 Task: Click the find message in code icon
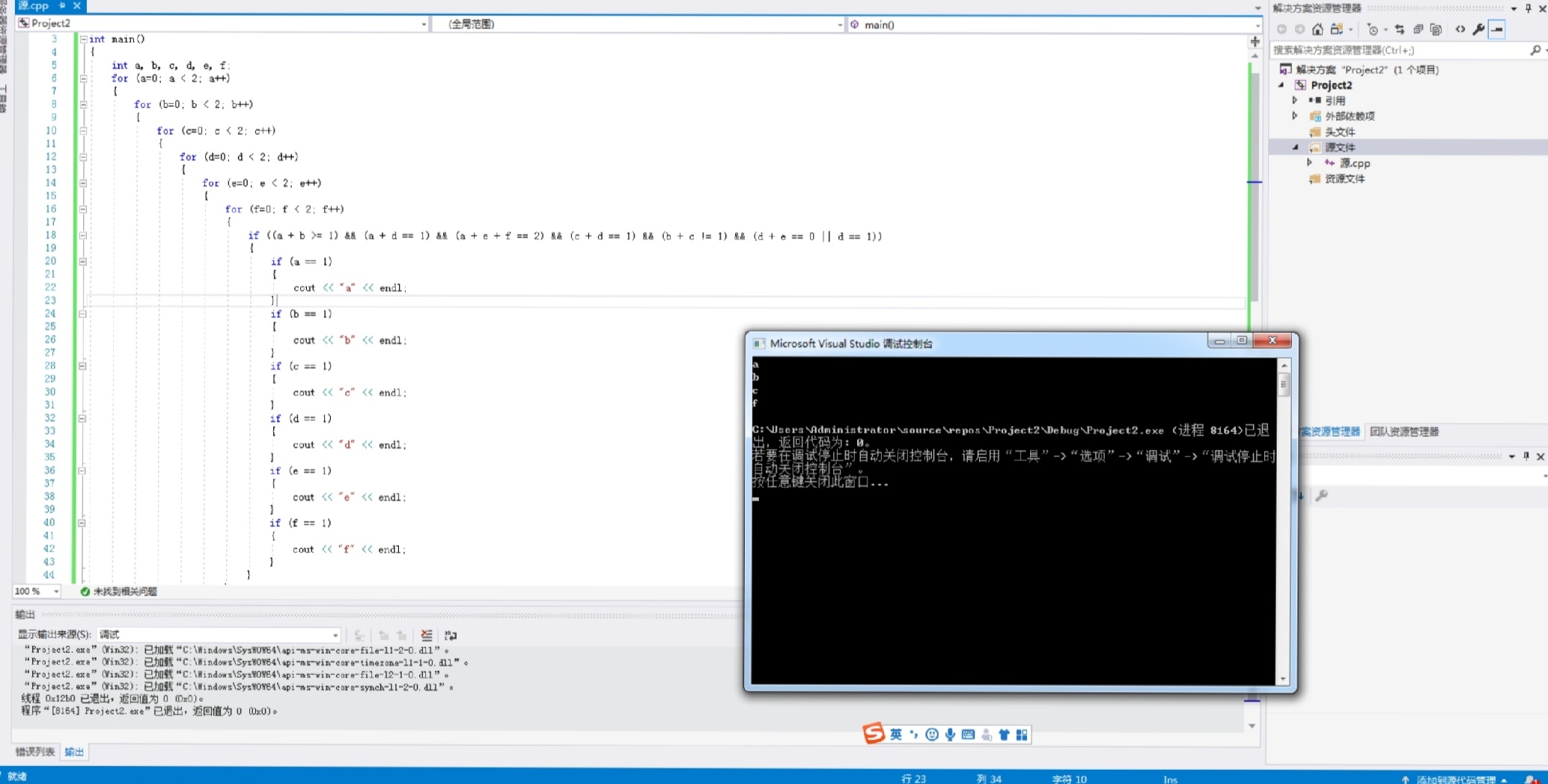click(359, 635)
